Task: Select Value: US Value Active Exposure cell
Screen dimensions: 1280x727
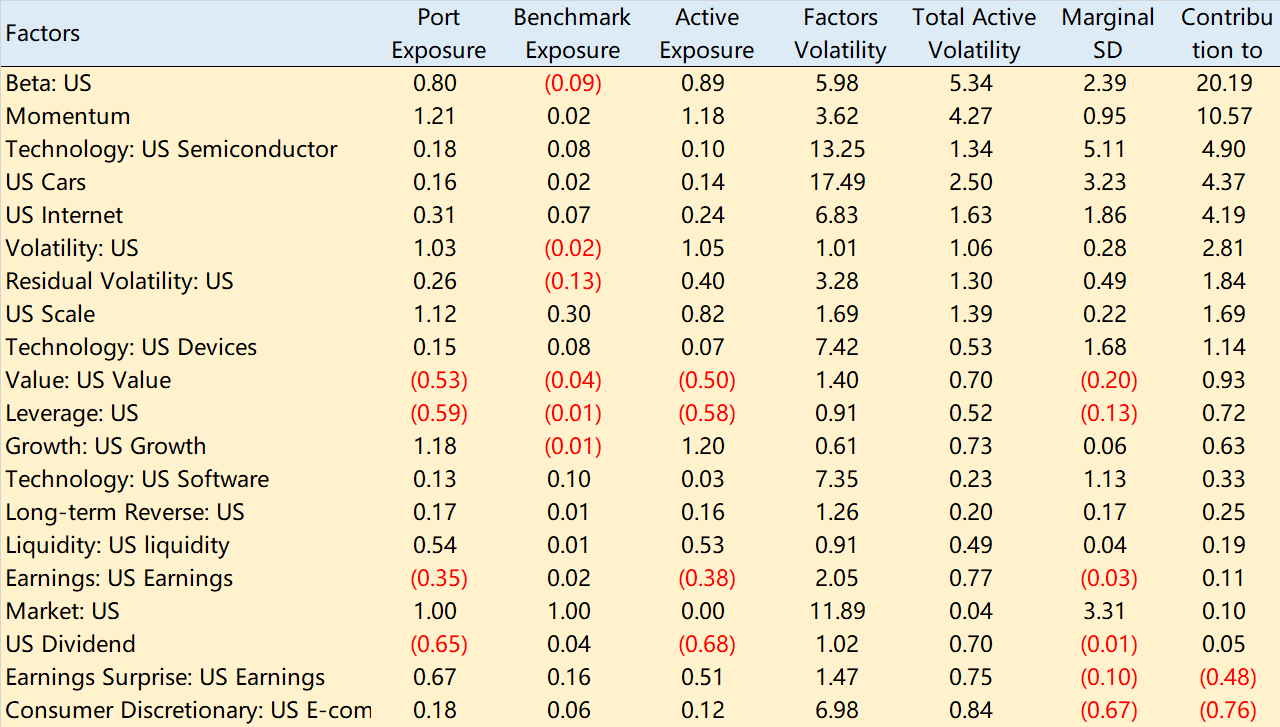Action: pyautogui.click(x=707, y=380)
